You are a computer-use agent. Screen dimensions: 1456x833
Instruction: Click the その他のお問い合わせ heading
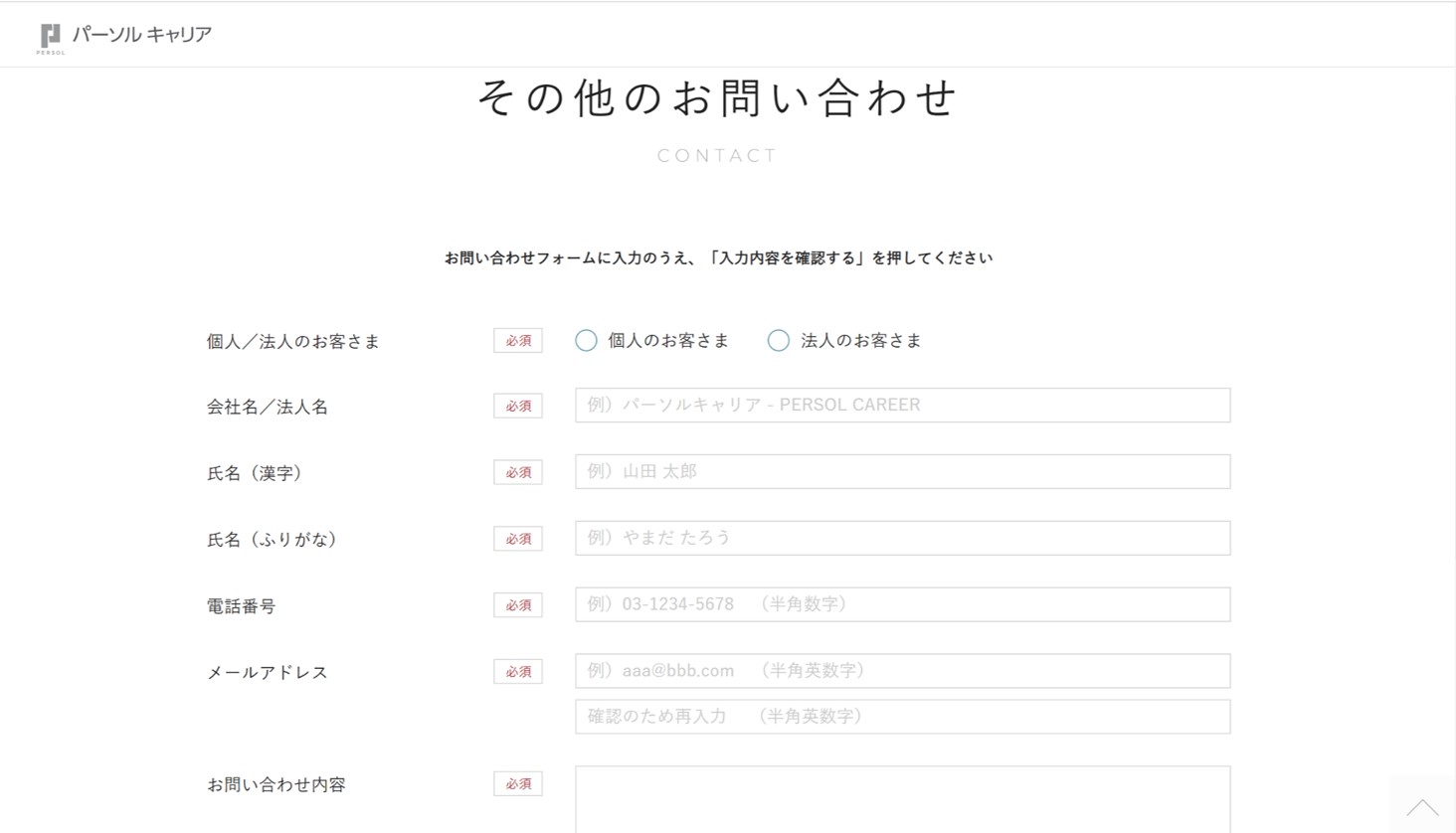(717, 97)
